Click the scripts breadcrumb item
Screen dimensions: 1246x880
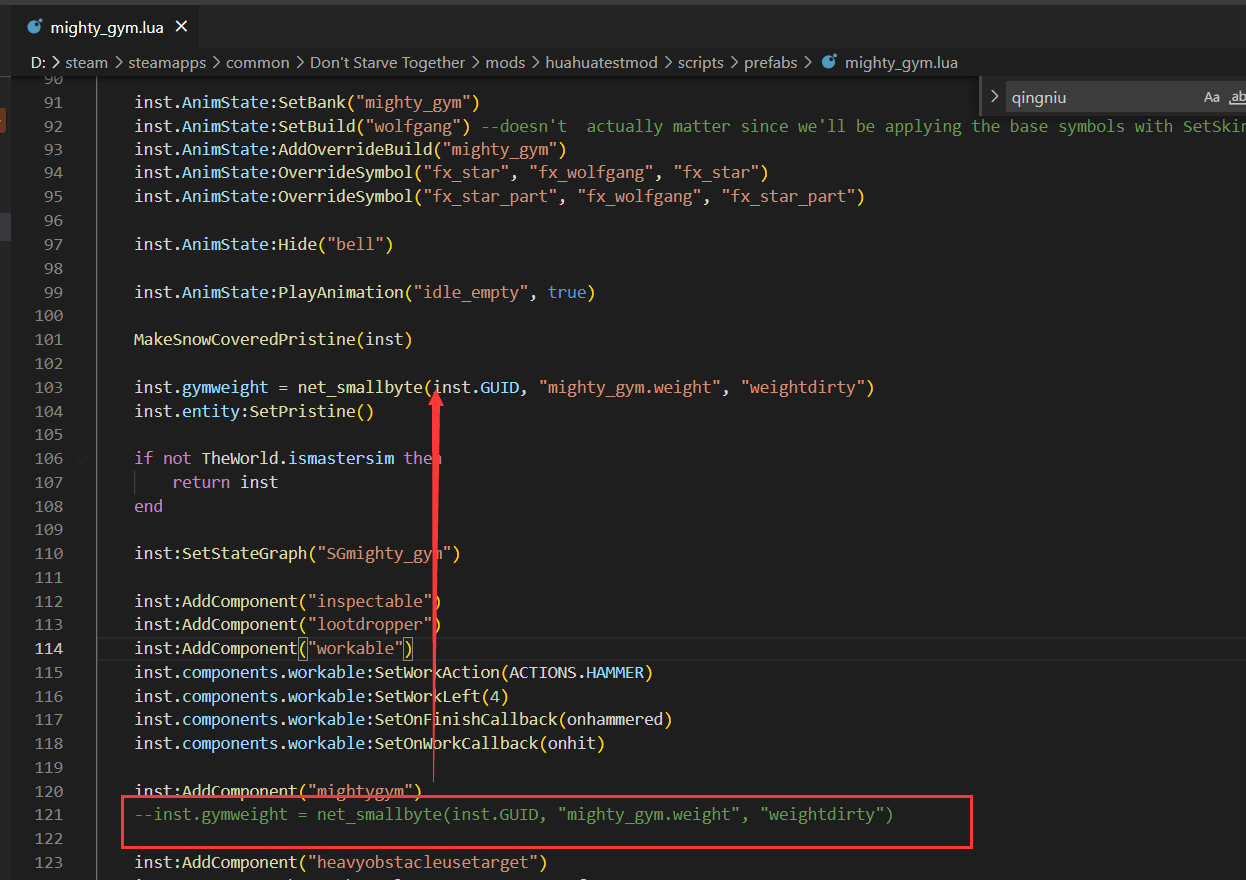700,62
